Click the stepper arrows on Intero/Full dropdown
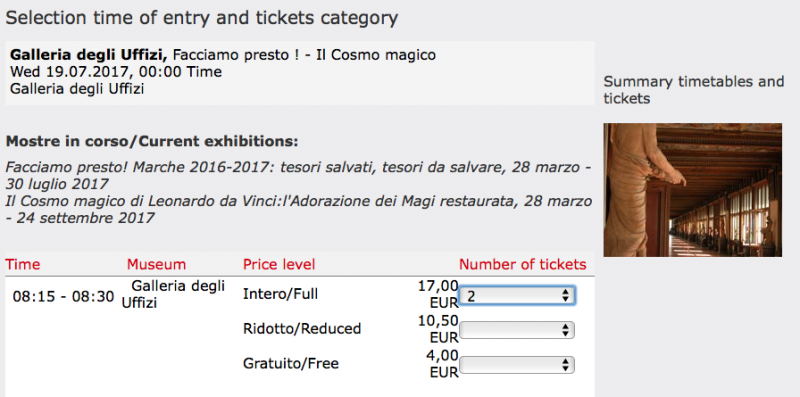Screen dimensions: 800x397 pyautogui.click(x=565, y=295)
